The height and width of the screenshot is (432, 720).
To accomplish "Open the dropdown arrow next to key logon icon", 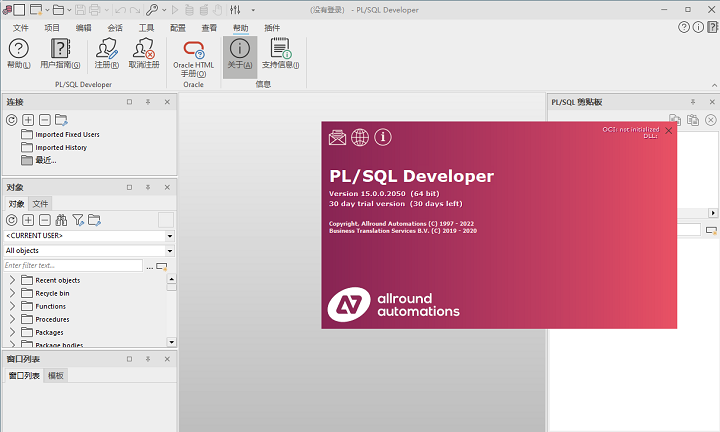I will click(164, 10).
